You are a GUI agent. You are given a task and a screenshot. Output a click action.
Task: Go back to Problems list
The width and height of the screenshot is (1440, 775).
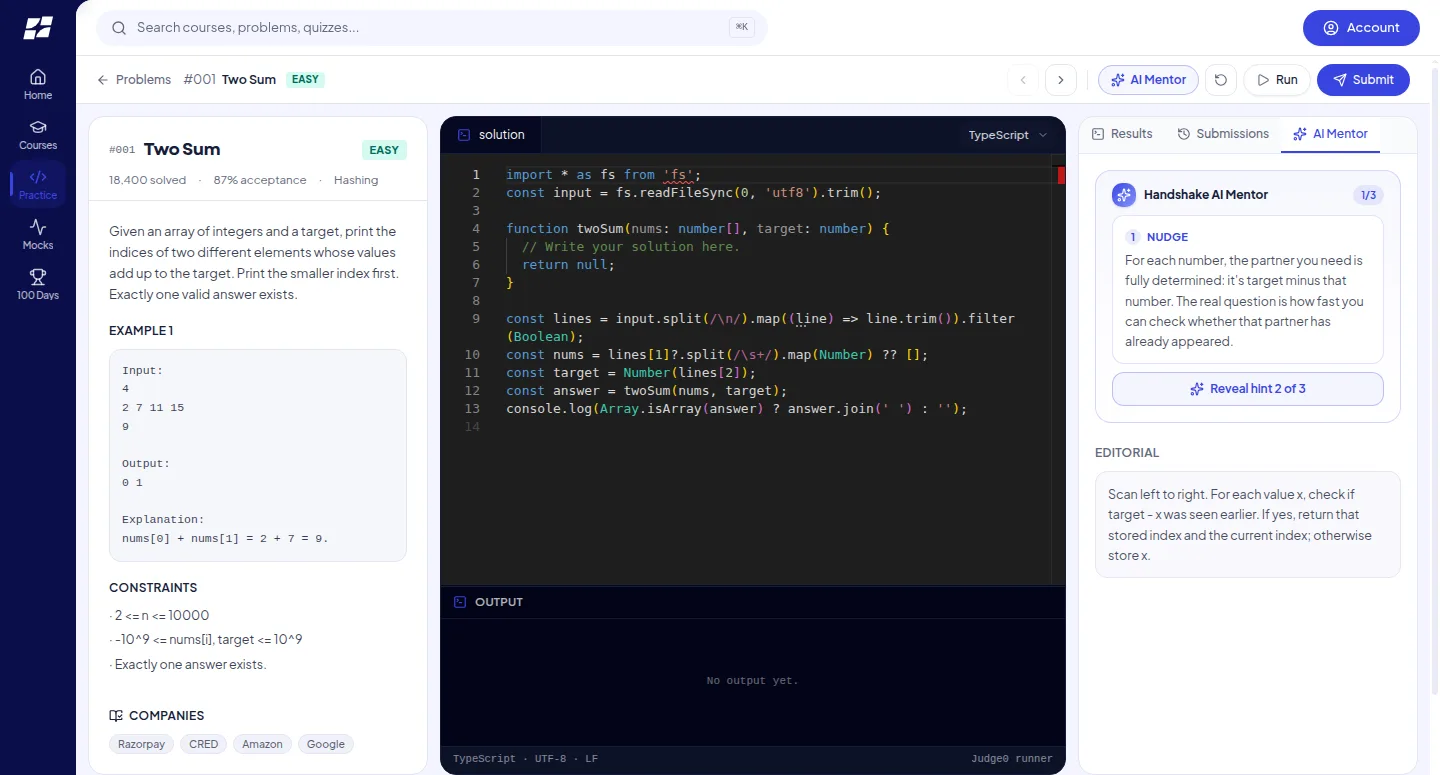[134, 79]
